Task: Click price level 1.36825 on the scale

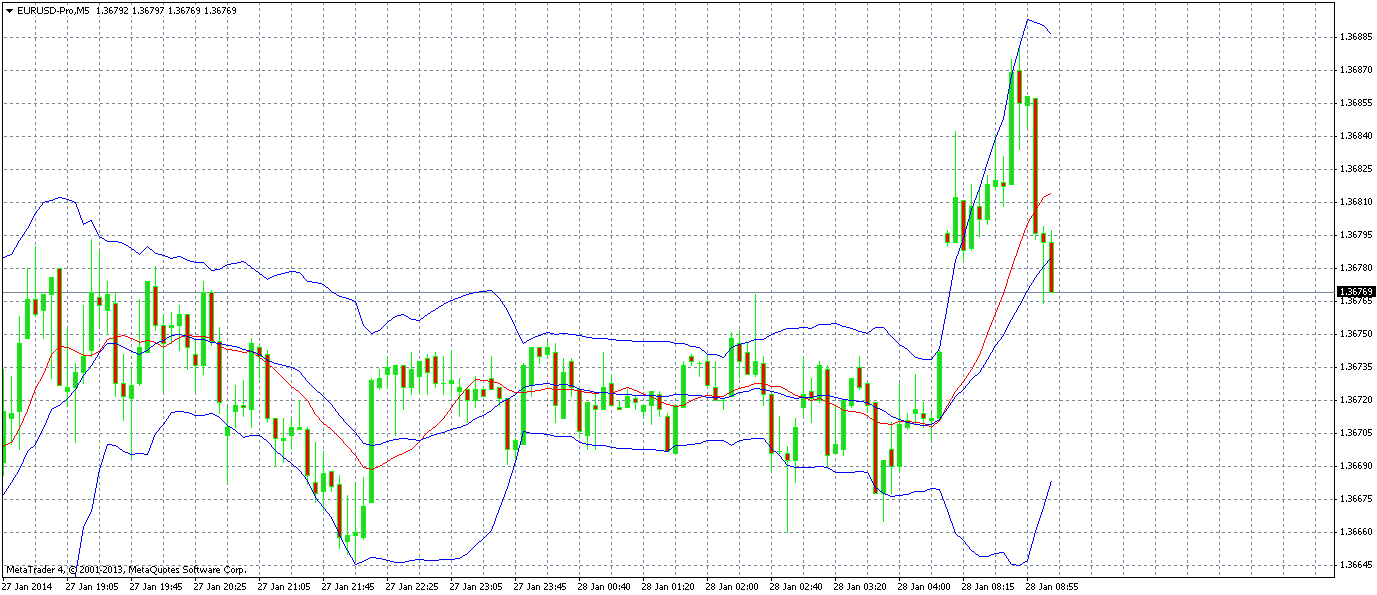Action: [1355, 169]
